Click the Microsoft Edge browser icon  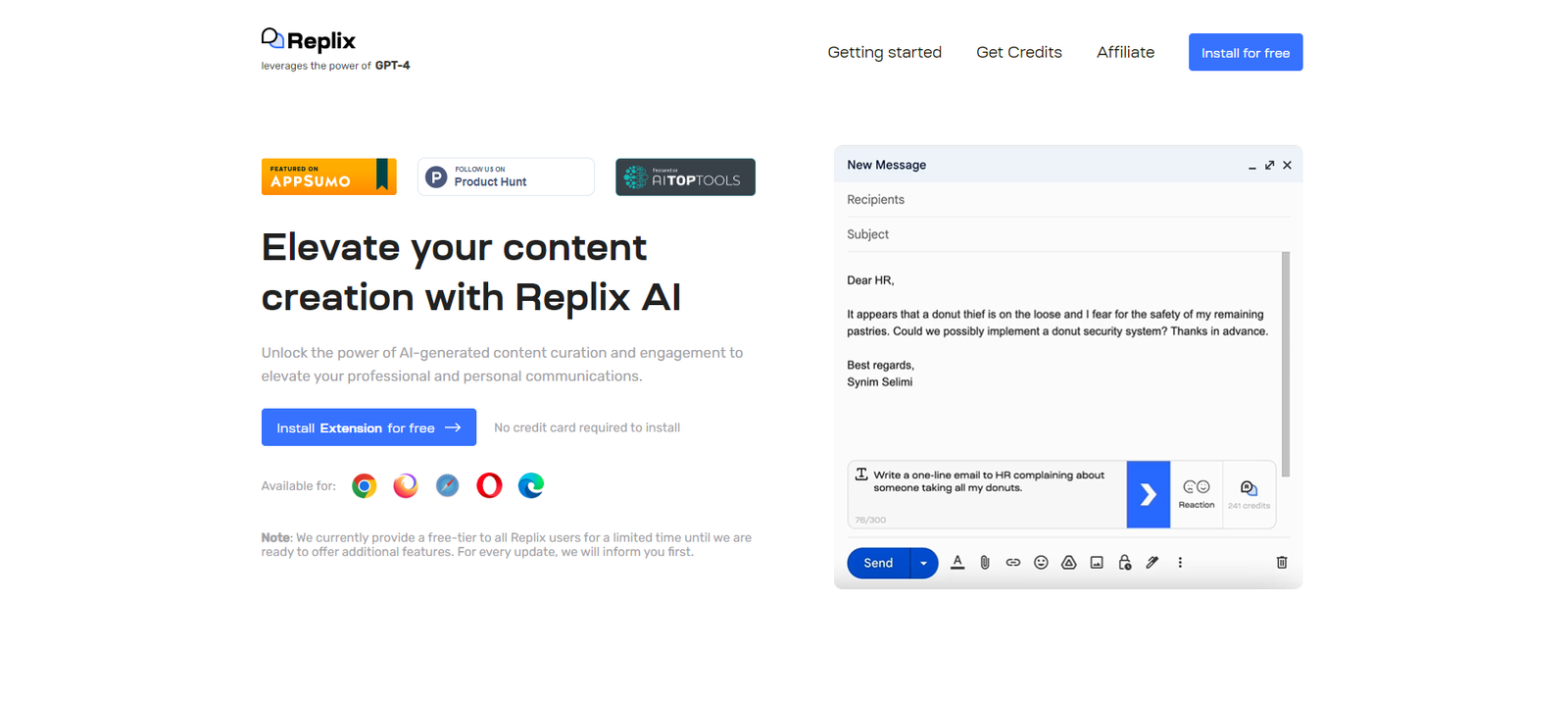coord(531,485)
